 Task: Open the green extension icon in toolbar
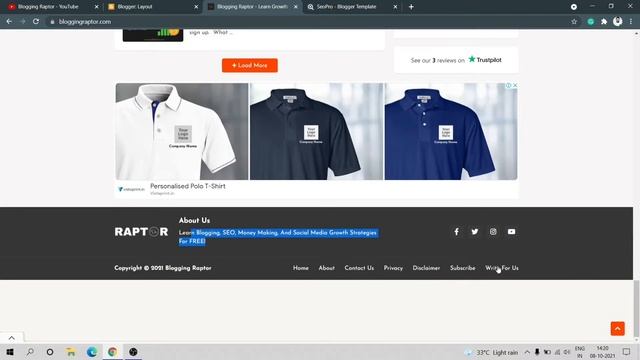[x=590, y=22]
